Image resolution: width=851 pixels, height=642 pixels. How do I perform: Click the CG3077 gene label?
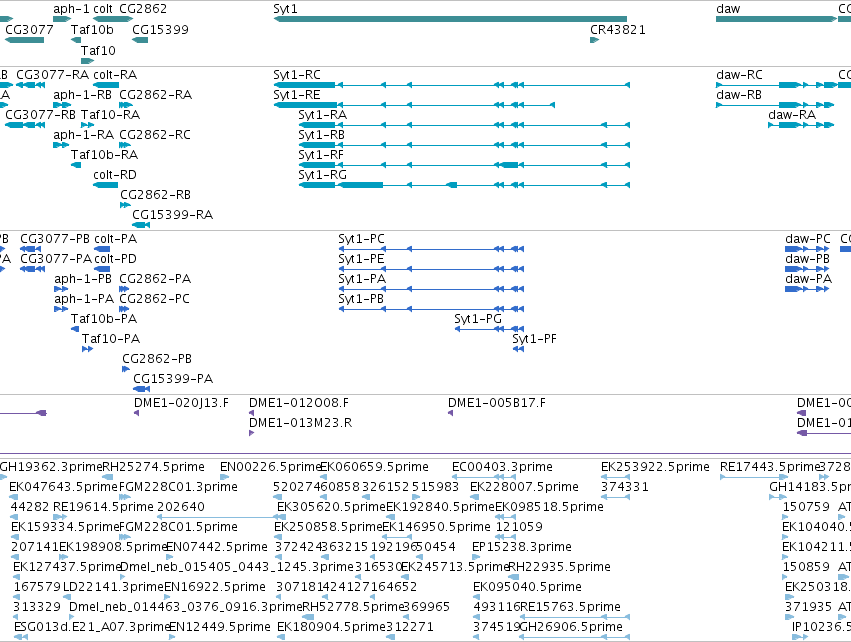29,30
